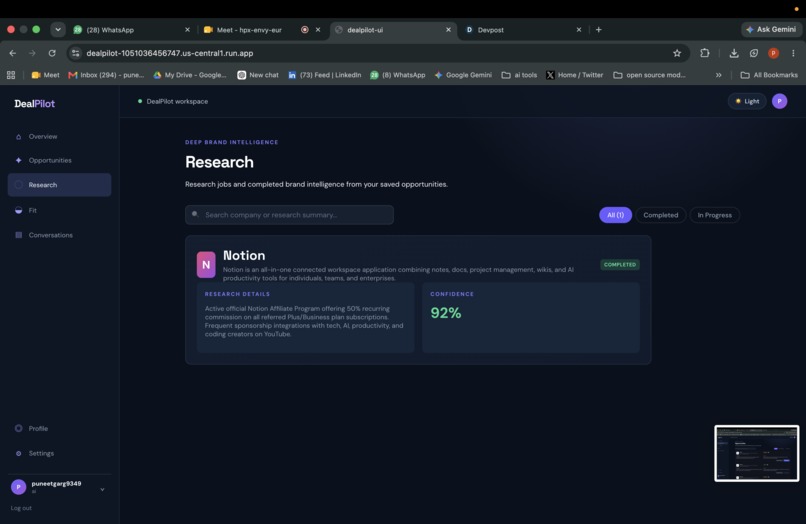Screen dimensions: 806x524
Task: Expand the ai tools bookmark folder
Action: [519, 75]
